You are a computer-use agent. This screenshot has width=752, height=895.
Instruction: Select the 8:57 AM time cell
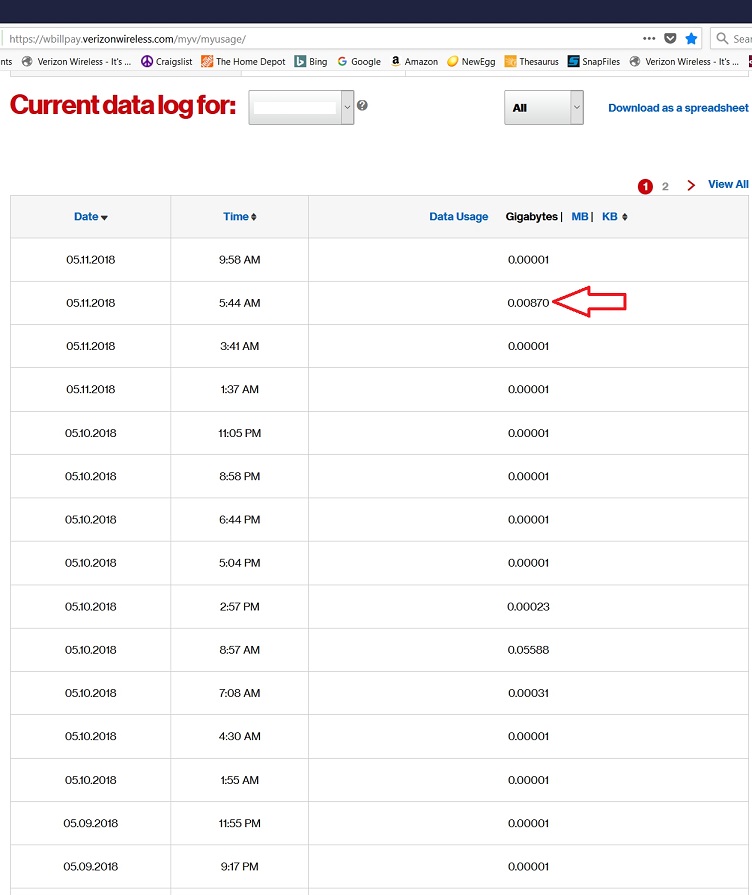pyautogui.click(x=240, y=650)
